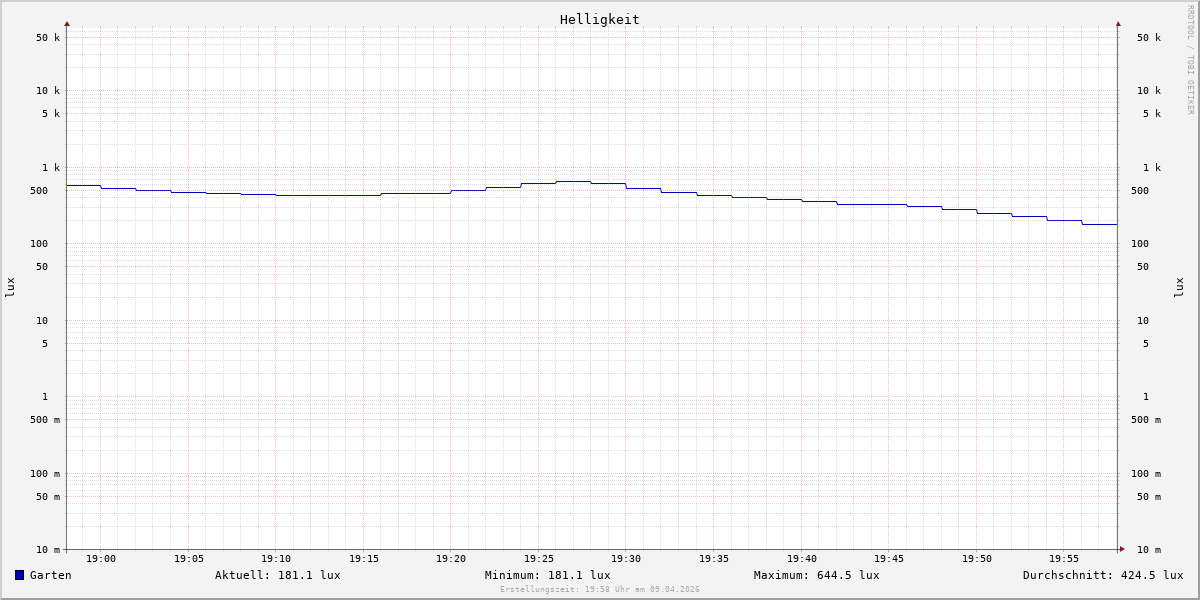This screenshot has height=600, width=1200.
Task: Click the left vertical lux axis title
Action: pyautogui.click(x=10, y=287)
